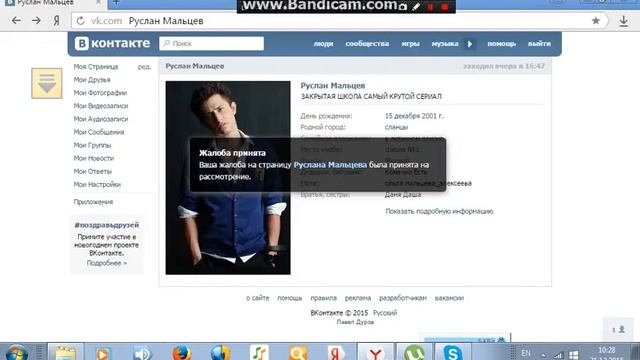Open 'Мои Ответы'

pos(92,171)
